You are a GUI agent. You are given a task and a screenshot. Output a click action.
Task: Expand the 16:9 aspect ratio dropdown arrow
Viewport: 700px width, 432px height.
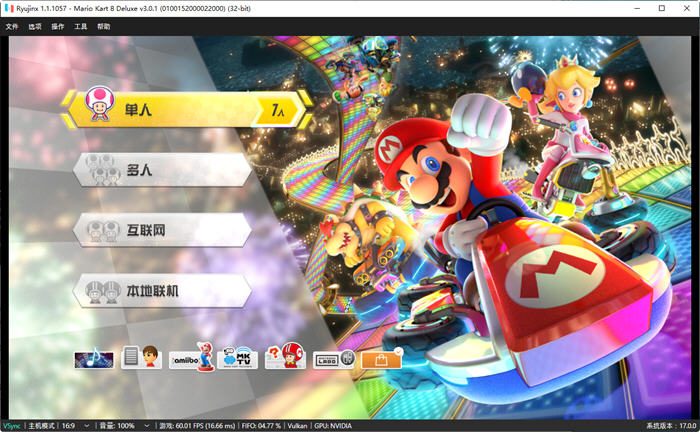coord(87,426)
